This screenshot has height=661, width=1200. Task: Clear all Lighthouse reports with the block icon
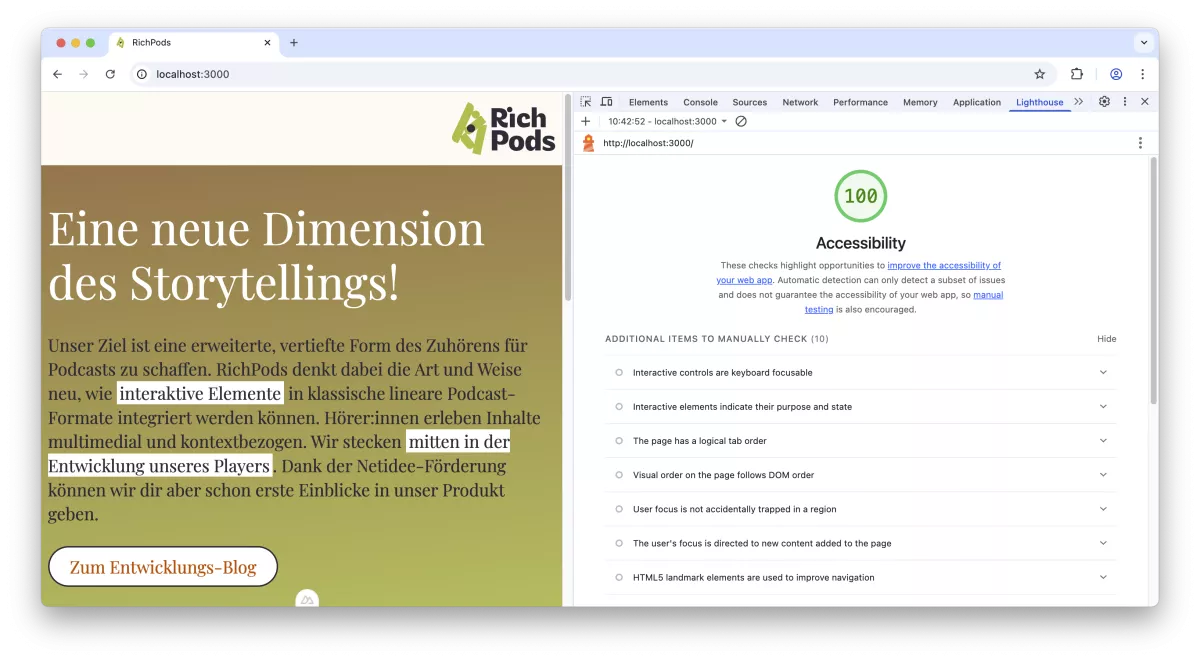pos(740,120)
